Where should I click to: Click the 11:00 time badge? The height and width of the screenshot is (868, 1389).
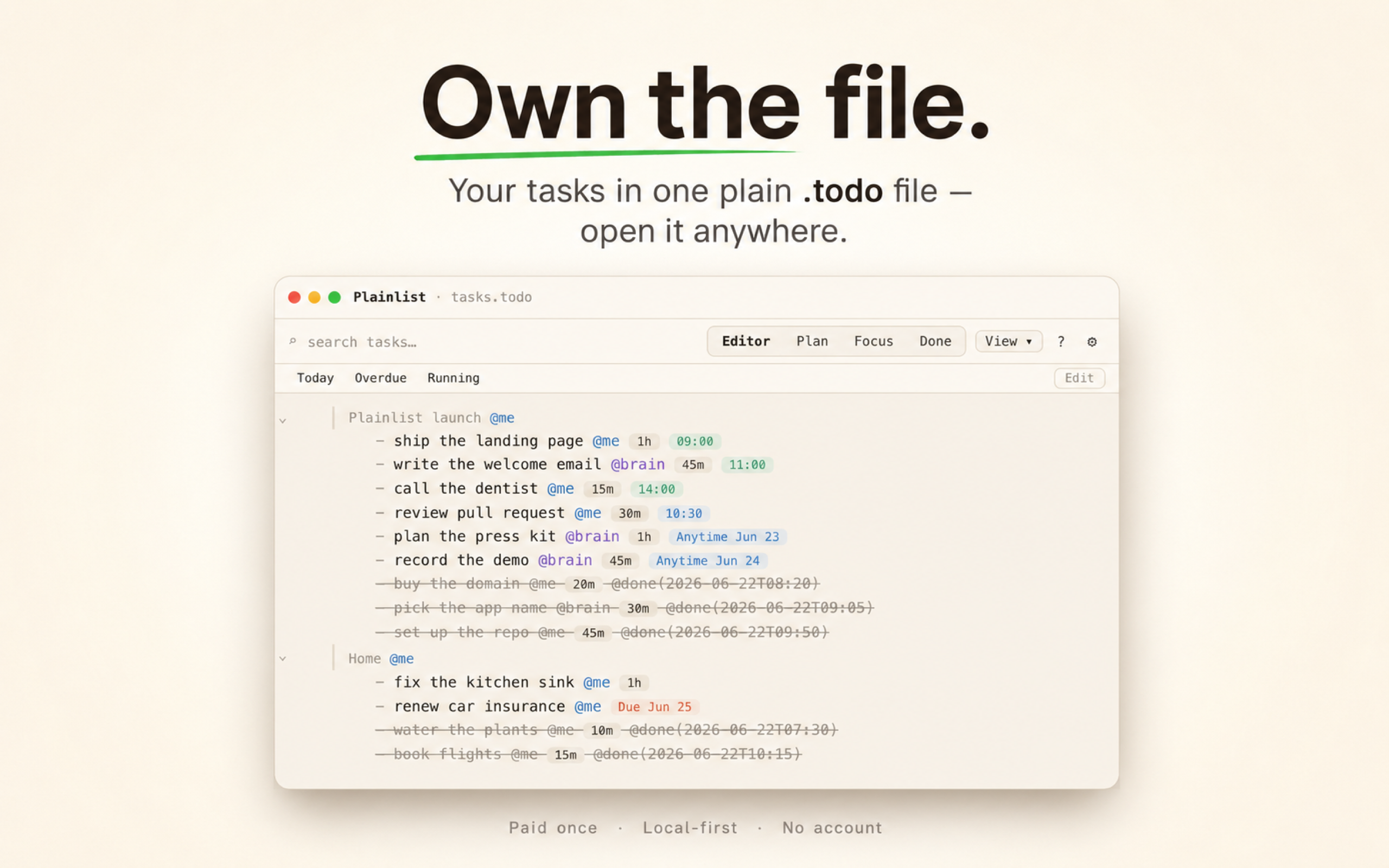(x=747, y=464)
